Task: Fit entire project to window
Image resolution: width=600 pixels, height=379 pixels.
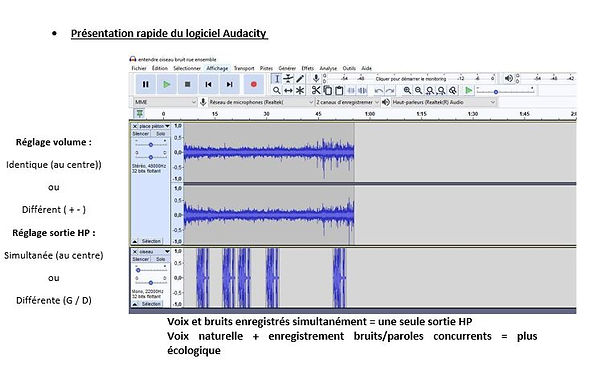Action: tap(442, 90)
